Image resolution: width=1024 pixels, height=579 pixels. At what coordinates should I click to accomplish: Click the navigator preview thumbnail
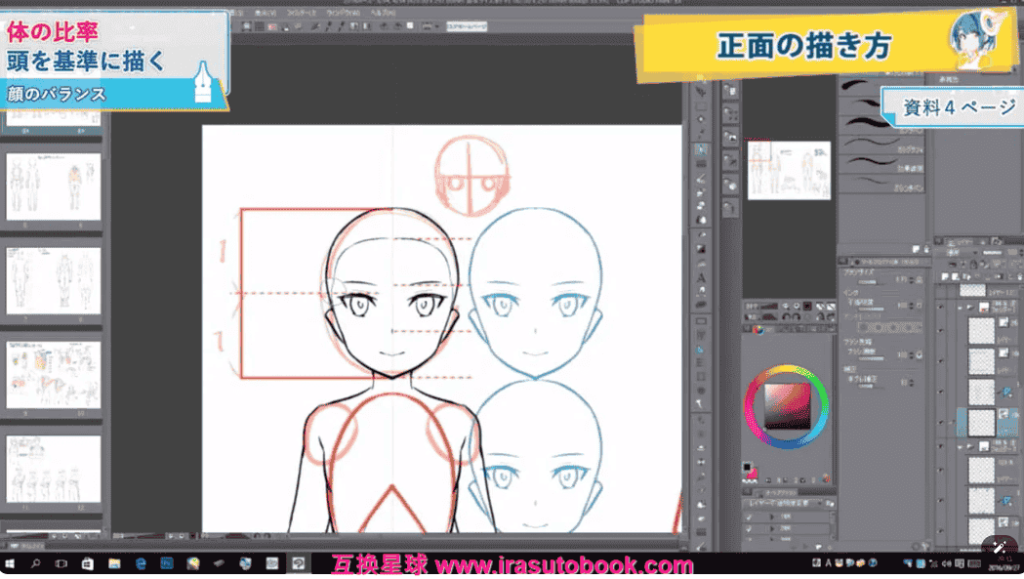tap(788, 170)
